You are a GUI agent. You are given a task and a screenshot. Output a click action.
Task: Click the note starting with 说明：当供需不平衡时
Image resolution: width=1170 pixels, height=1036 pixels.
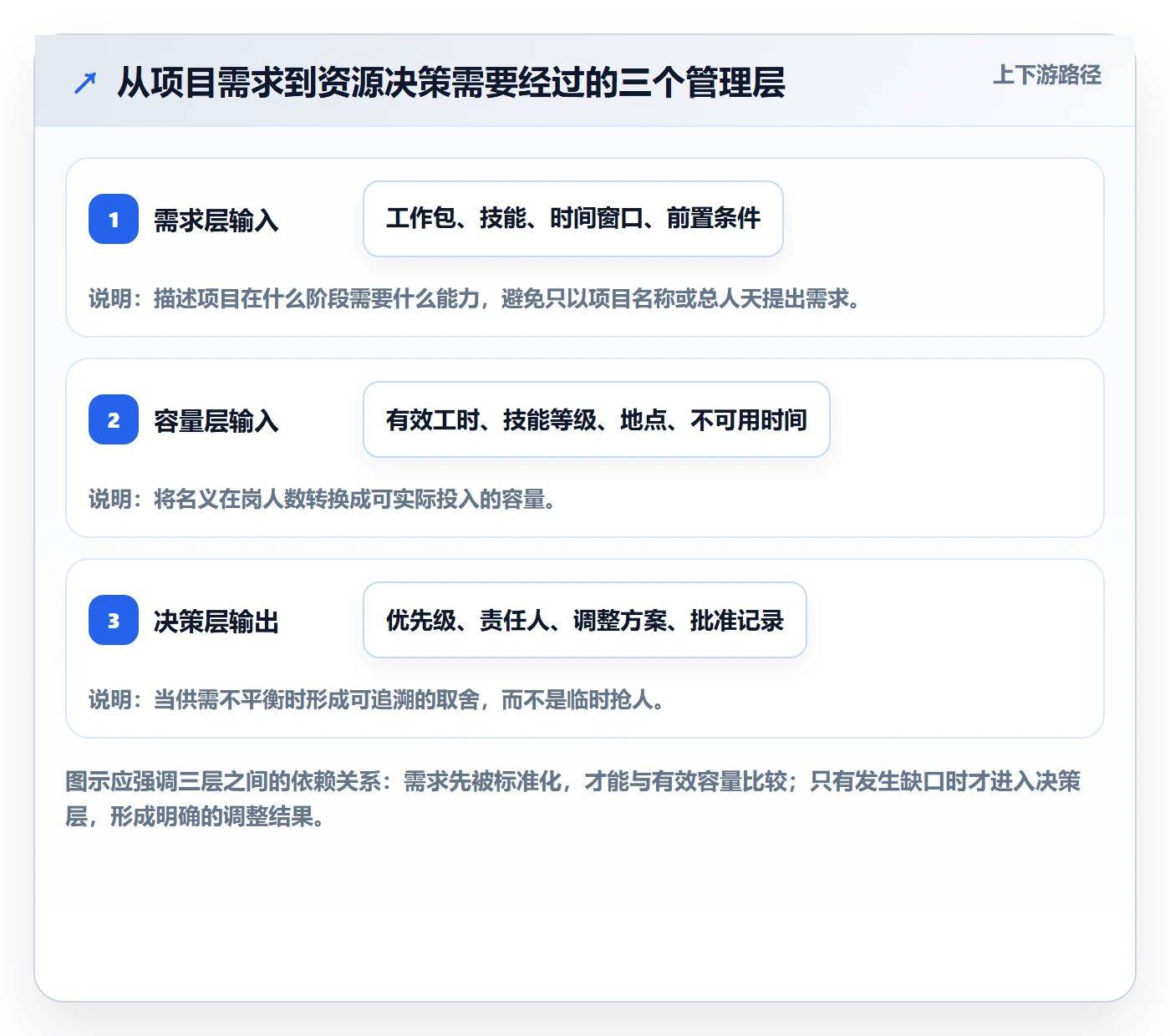click(377, 699)
